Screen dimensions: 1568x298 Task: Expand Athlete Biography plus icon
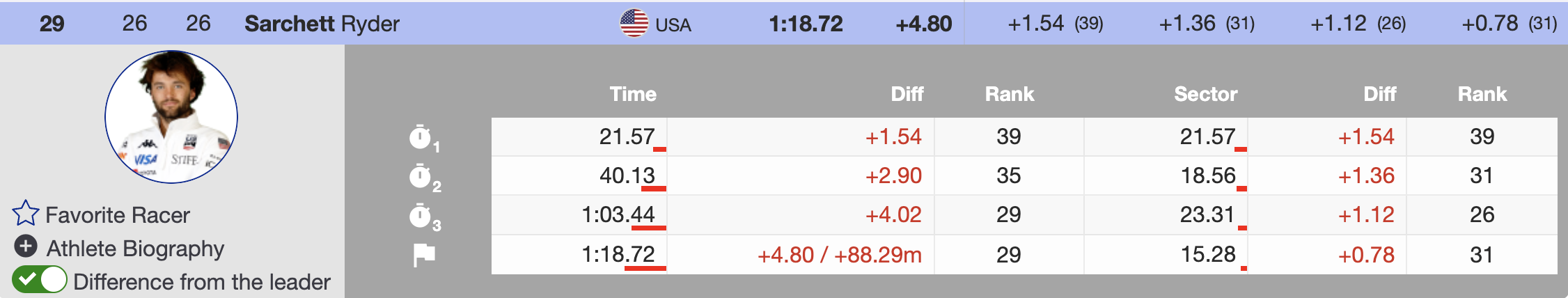click(26, 246)
